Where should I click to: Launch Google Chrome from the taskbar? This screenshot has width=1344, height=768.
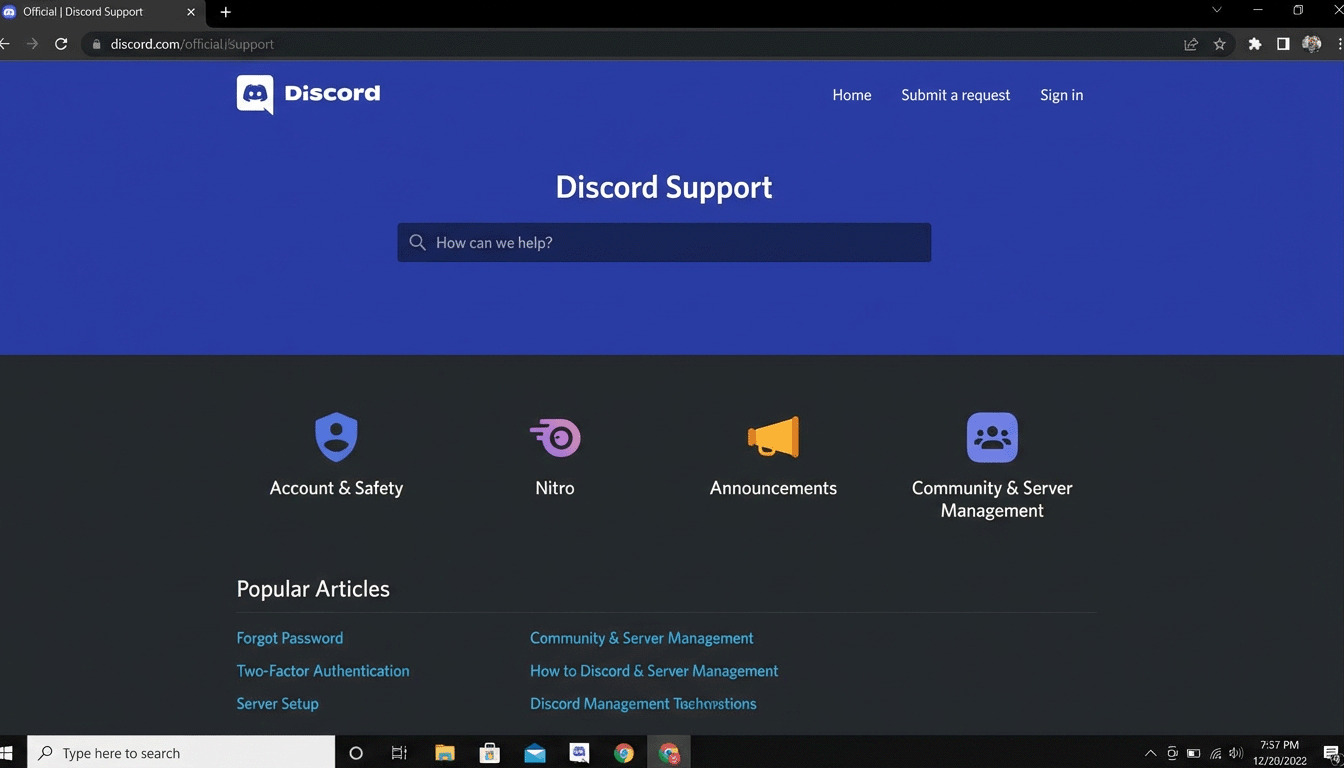(624, 752)
